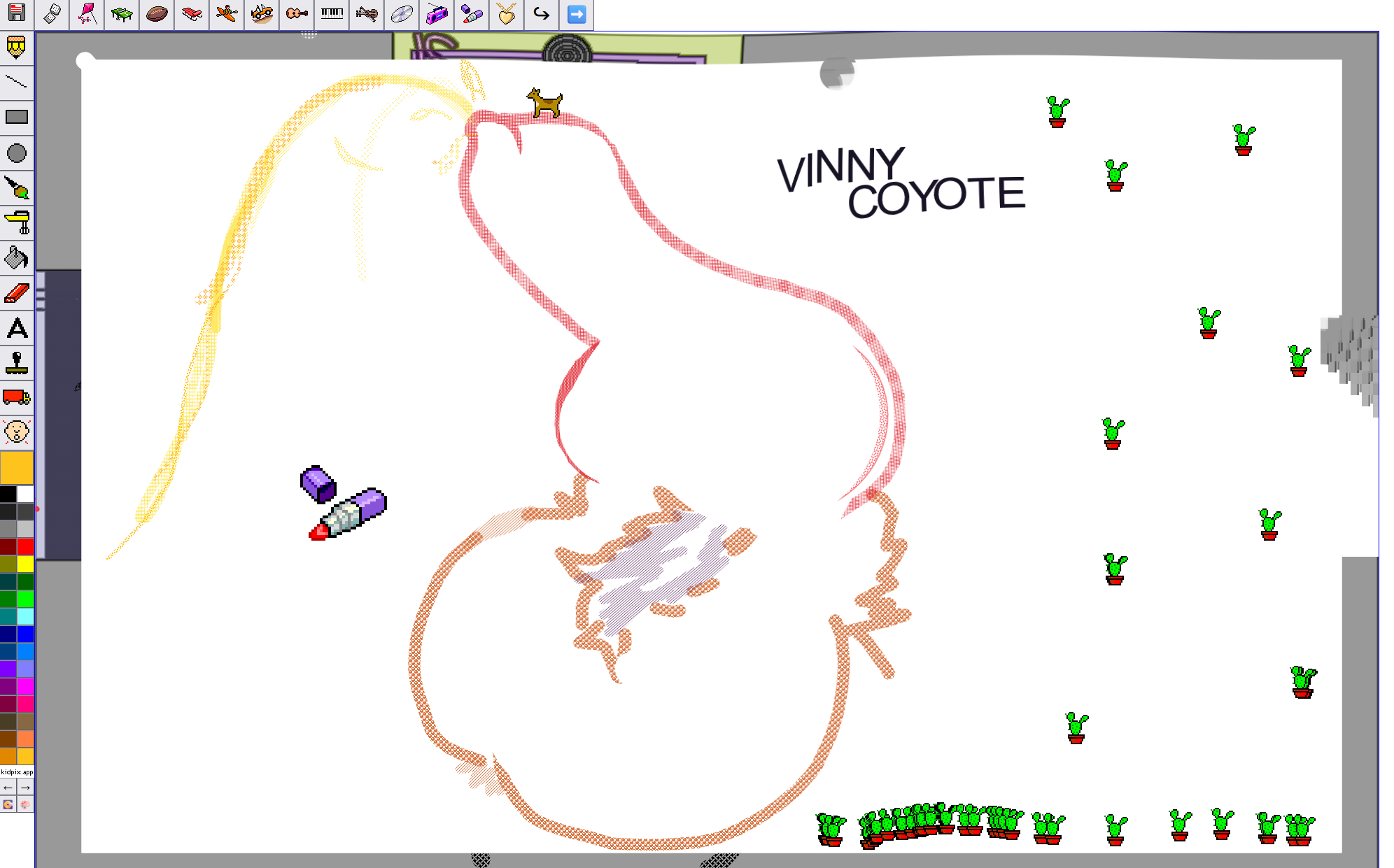This screenshot has height=868, width=1394.
Task: Select the Wacky Brush paintbrush tool
Action: pos(16,188)
